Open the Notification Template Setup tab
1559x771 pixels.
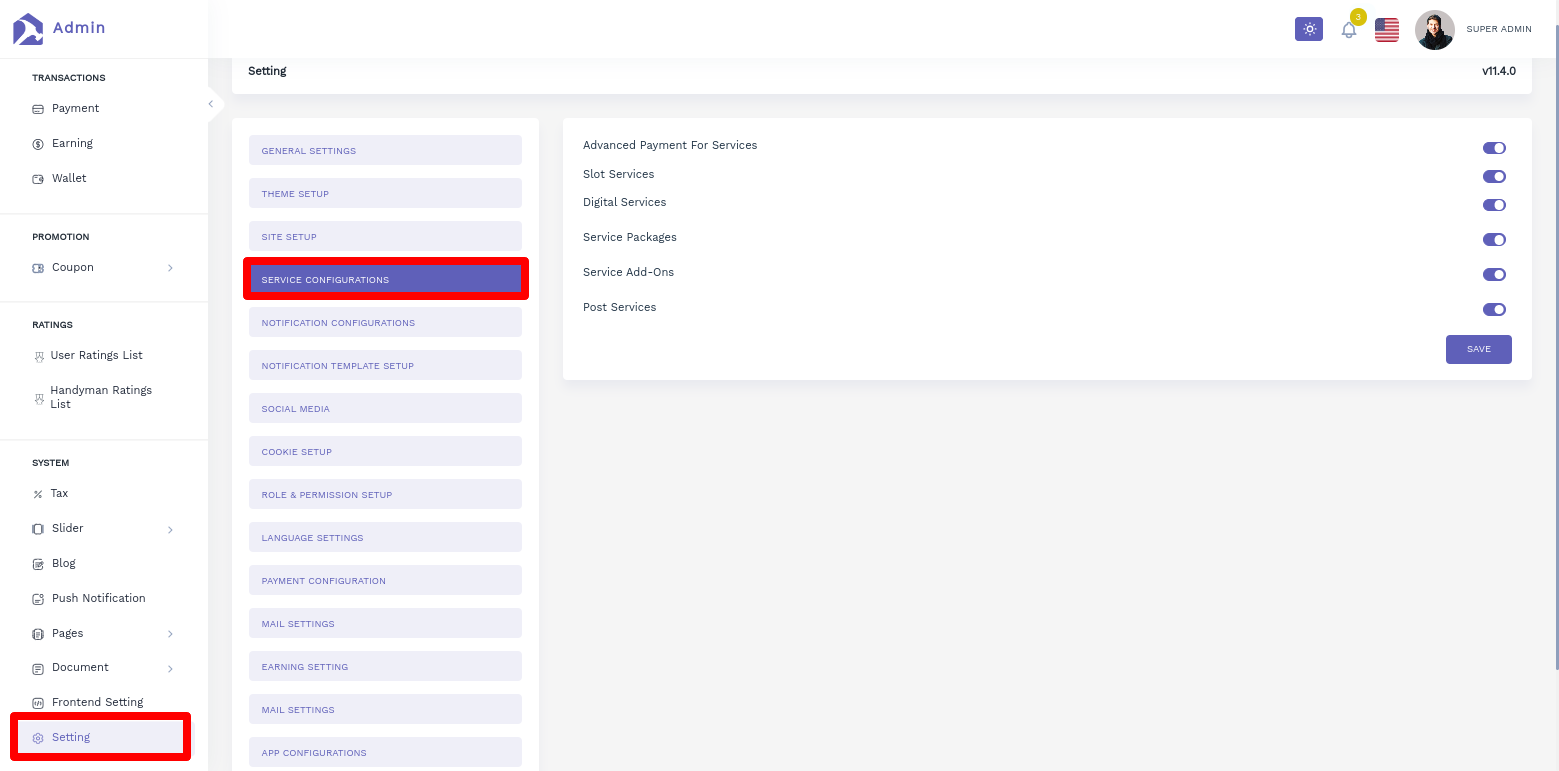pyautogui.click(x=385, y=365)
